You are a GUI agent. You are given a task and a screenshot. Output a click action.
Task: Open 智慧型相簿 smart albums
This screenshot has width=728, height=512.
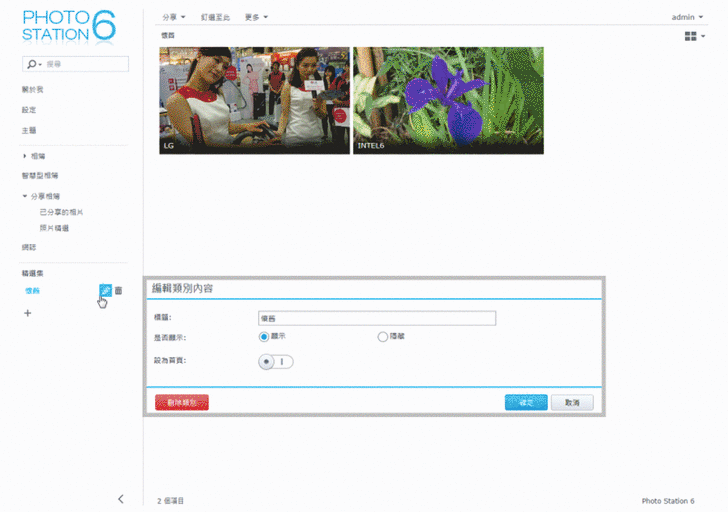[x=40, y=175]
